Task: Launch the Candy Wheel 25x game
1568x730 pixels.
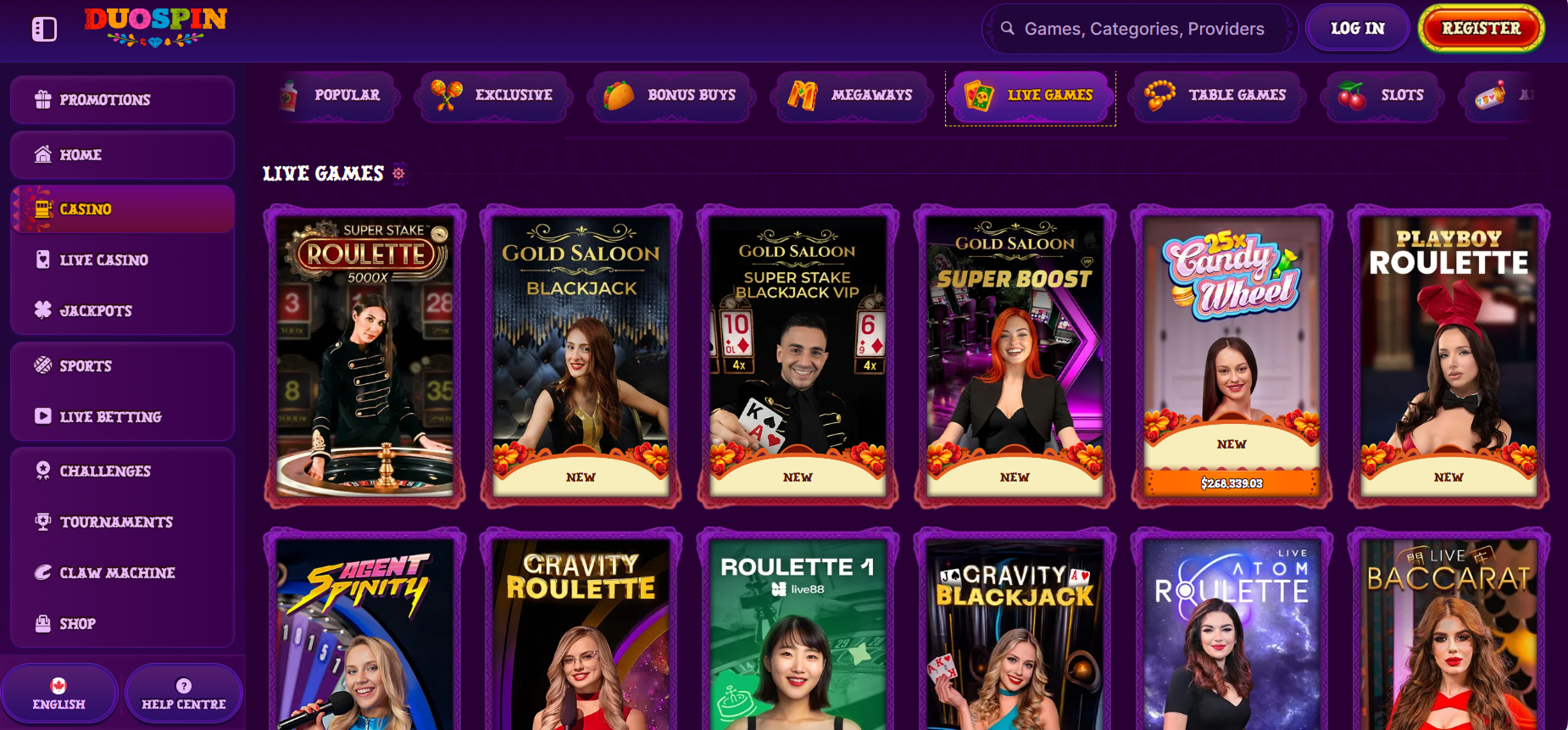Action: [1232, 357]
